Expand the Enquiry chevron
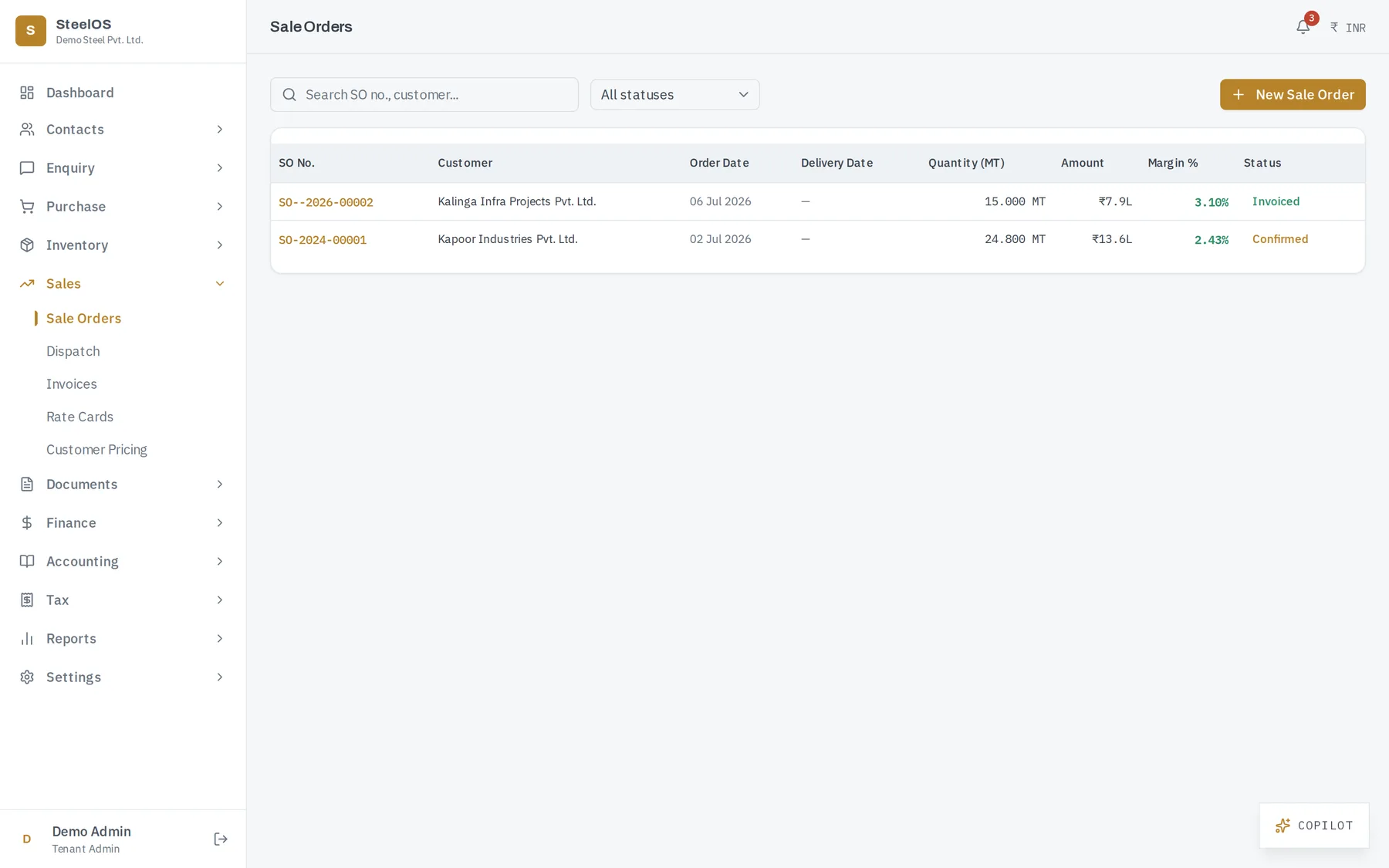Screen dimensions: 1389x868 click(x=220, y=167)
